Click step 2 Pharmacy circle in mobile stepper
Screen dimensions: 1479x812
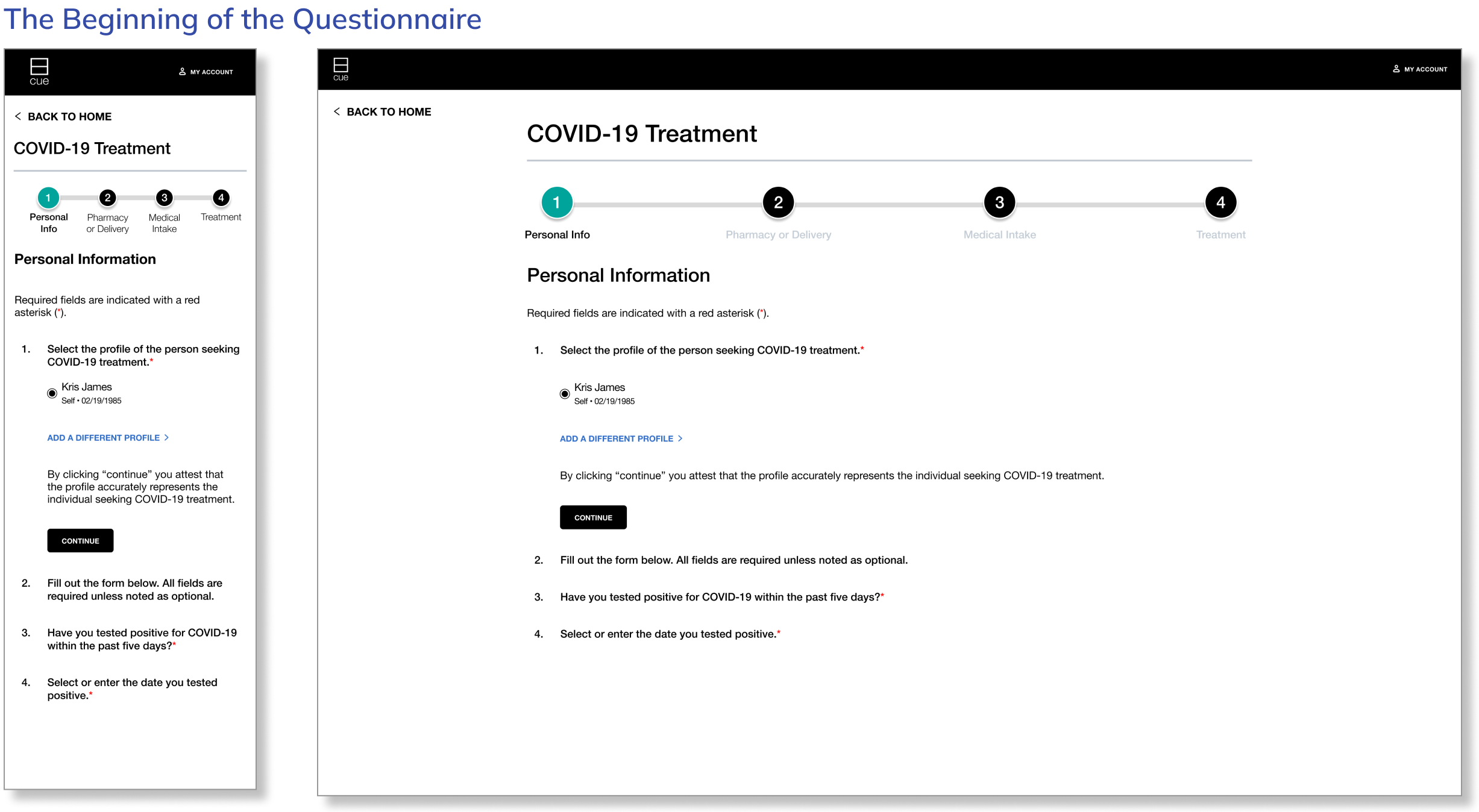point(107,198)
